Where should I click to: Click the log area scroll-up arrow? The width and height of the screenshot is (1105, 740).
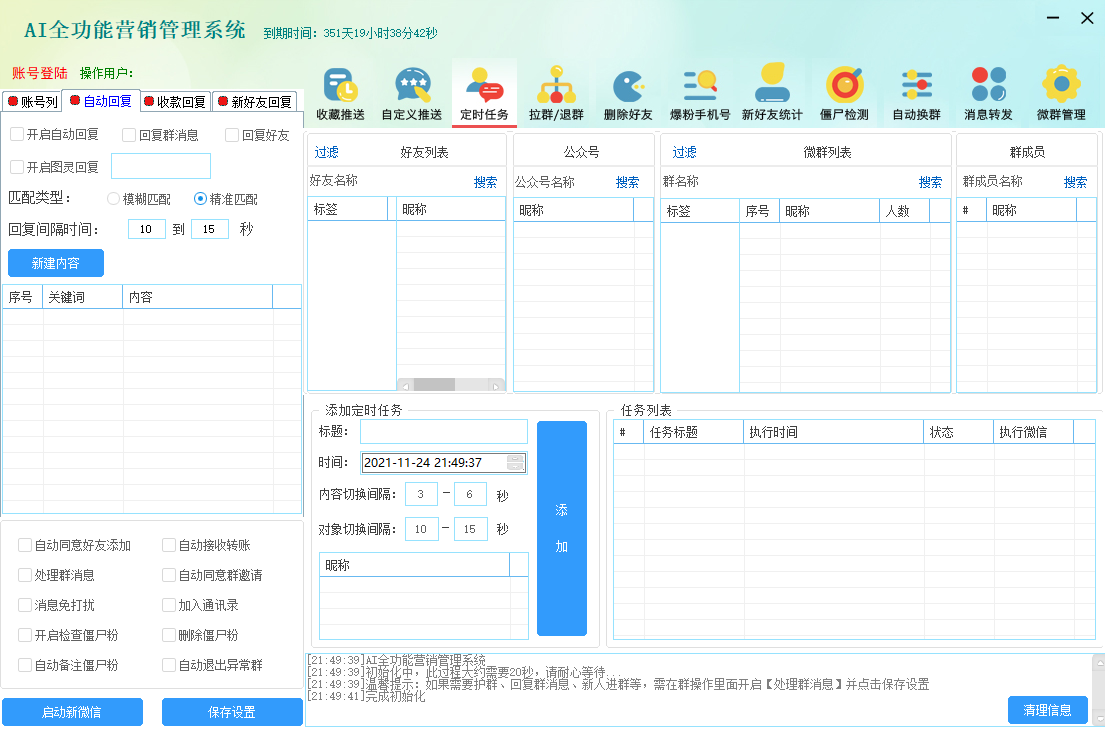[x=1099, y=662]
